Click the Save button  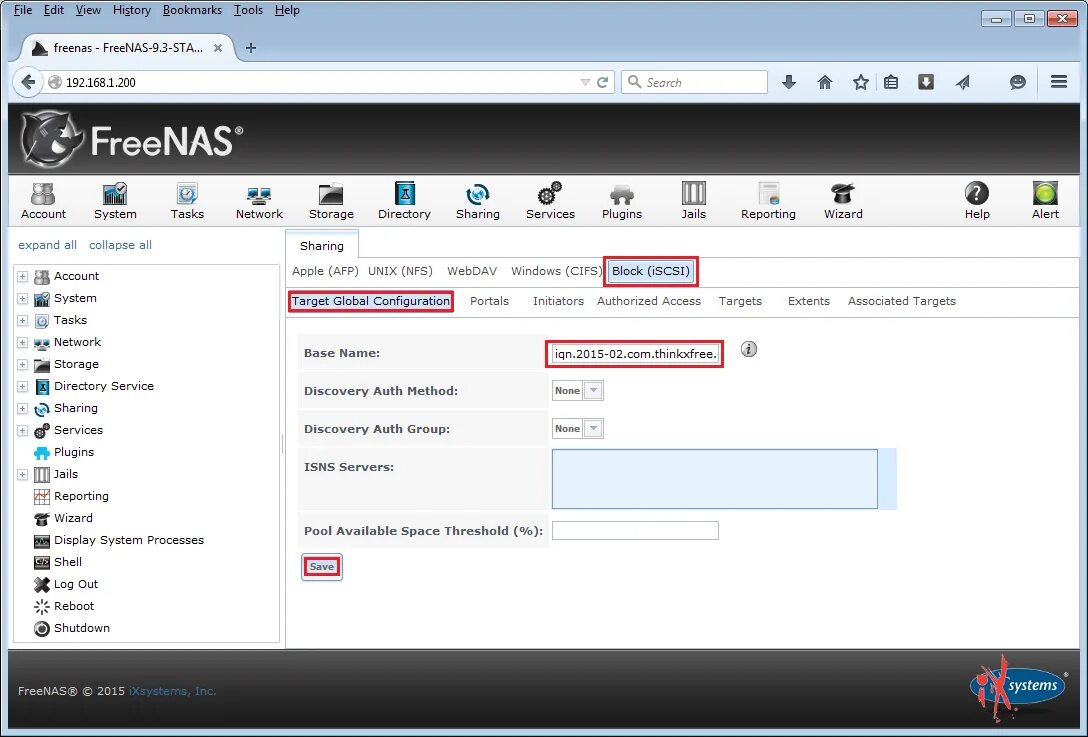pyautogui.click(x=322, y=567)
